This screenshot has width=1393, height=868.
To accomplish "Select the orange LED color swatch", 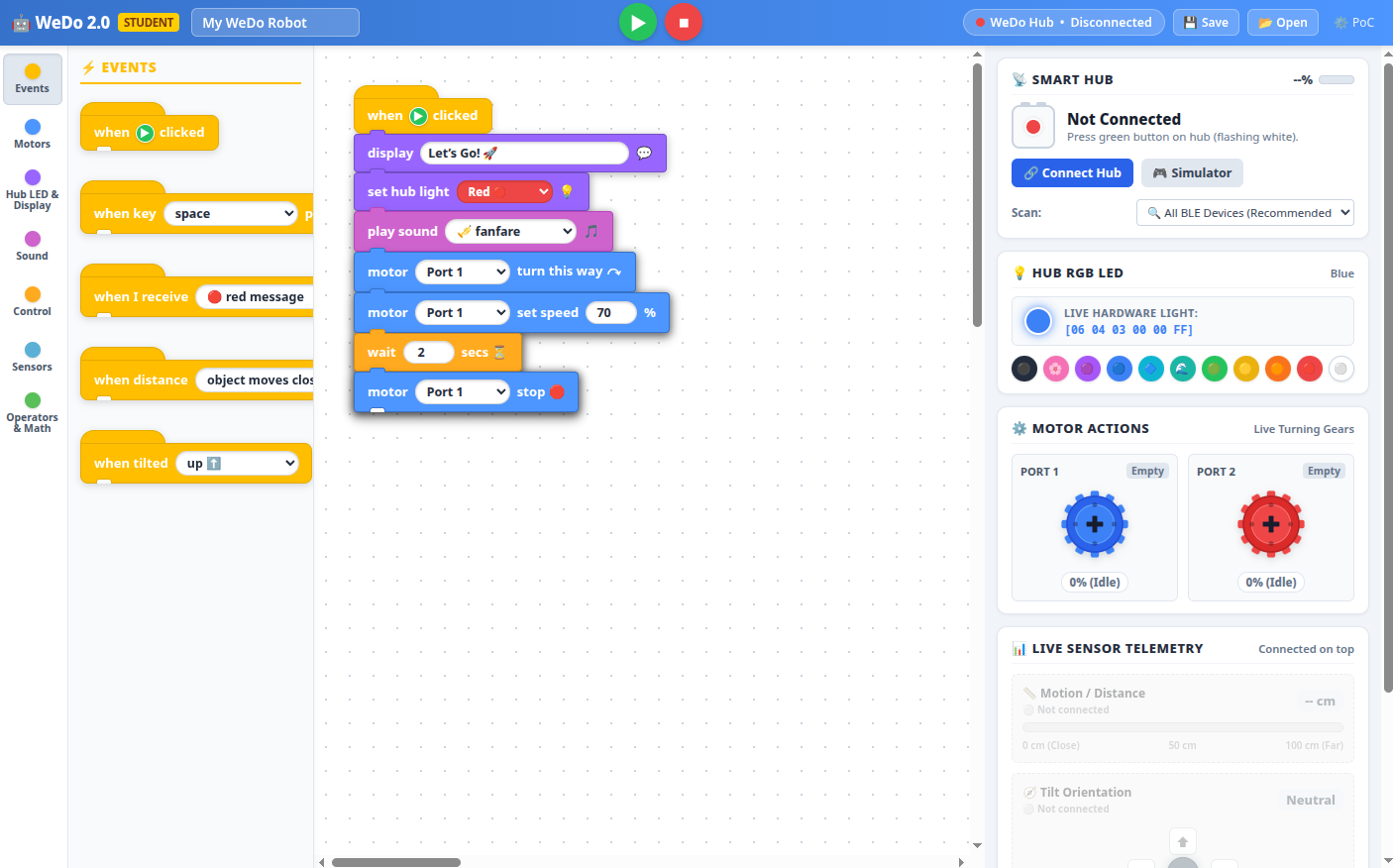I will pyautogui.click(x=1278, y=369).
